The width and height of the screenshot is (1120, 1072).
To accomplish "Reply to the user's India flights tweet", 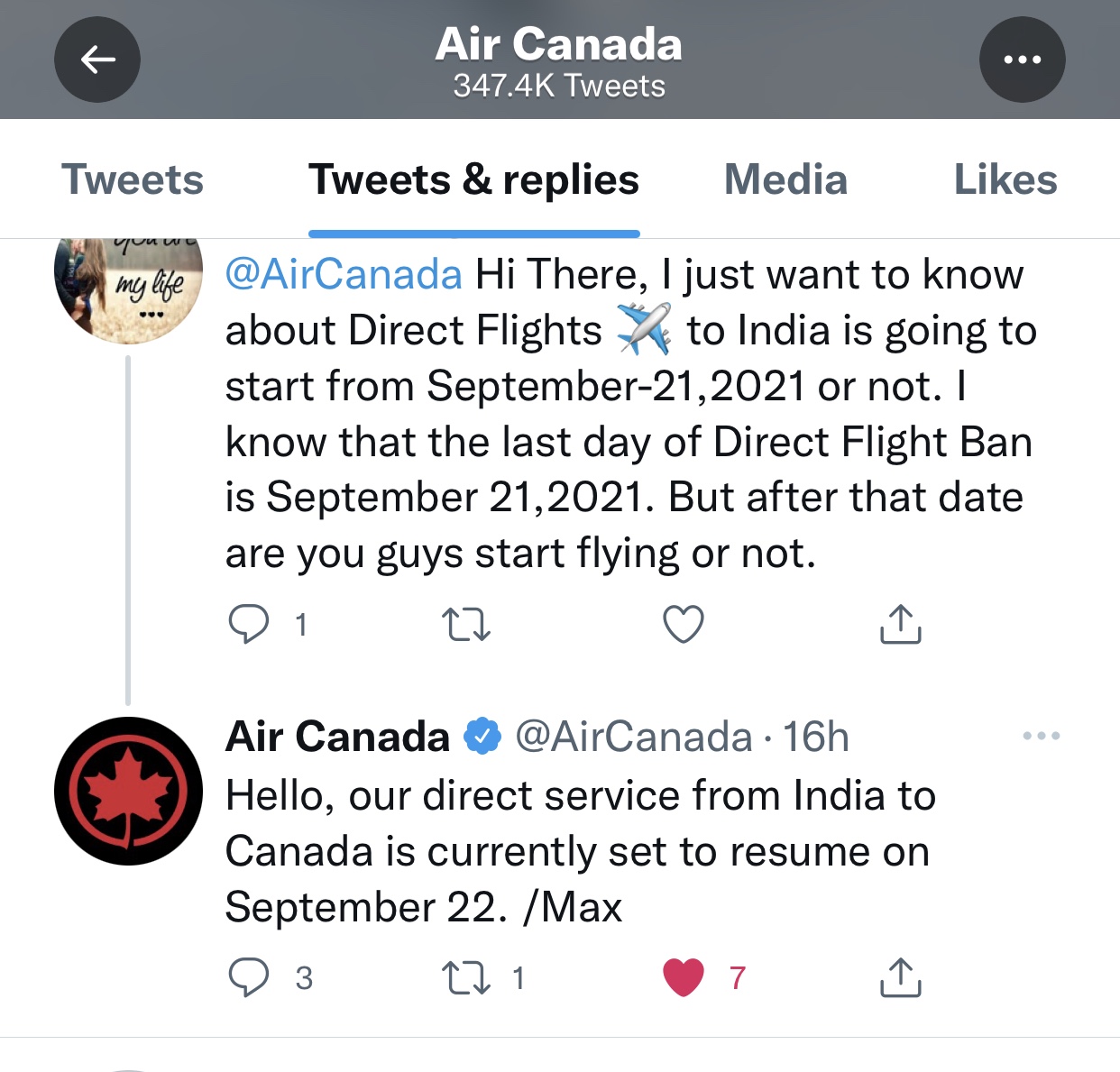I will tap(249, 624).
